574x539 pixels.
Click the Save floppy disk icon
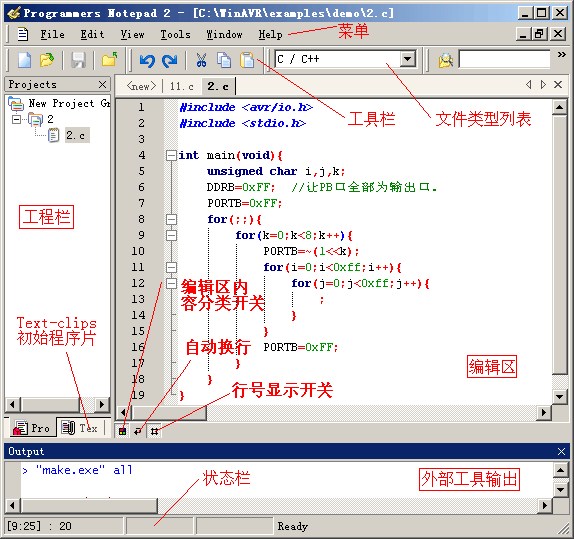pos(78,60)
